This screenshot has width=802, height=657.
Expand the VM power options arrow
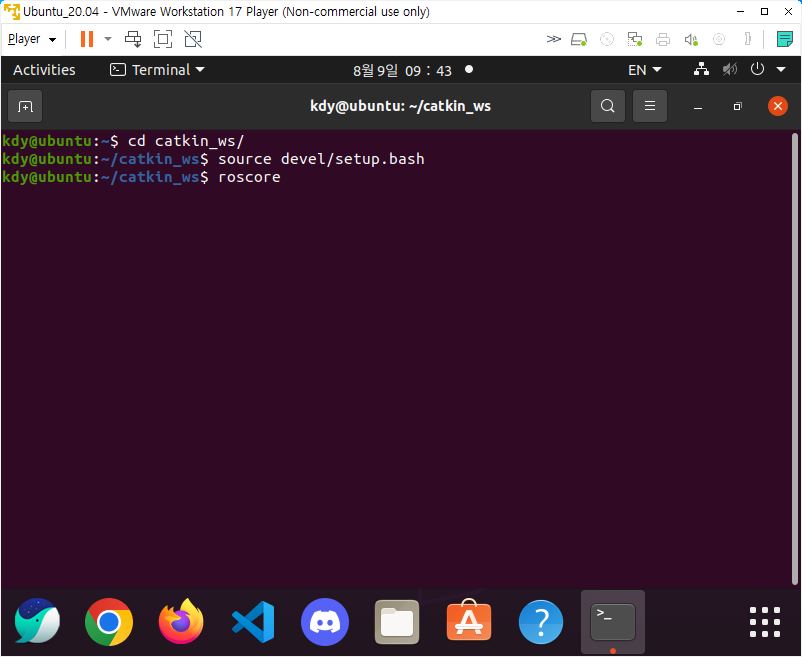click(107, 39)
